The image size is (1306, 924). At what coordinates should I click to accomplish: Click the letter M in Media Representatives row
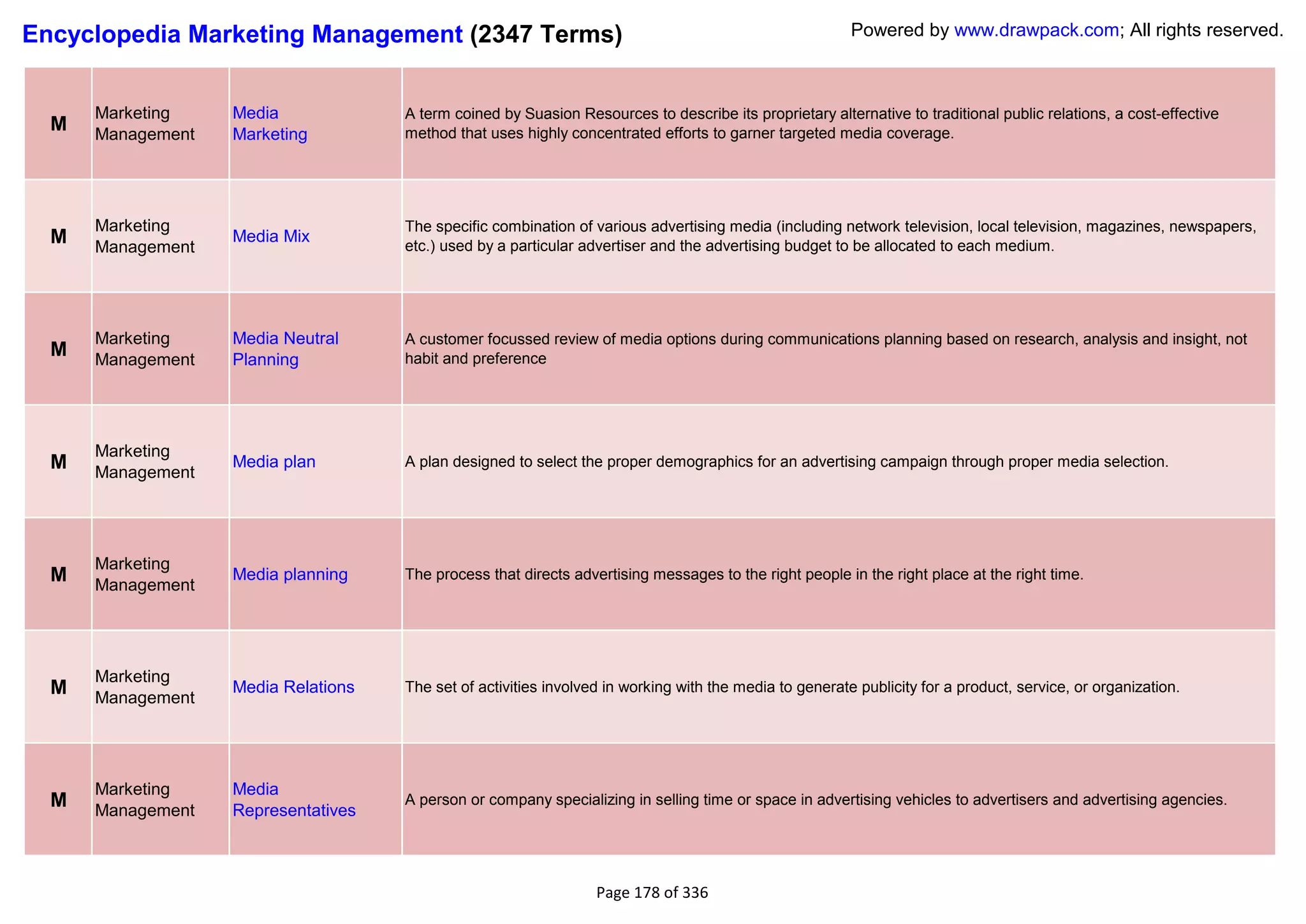[x=59, y=800]
